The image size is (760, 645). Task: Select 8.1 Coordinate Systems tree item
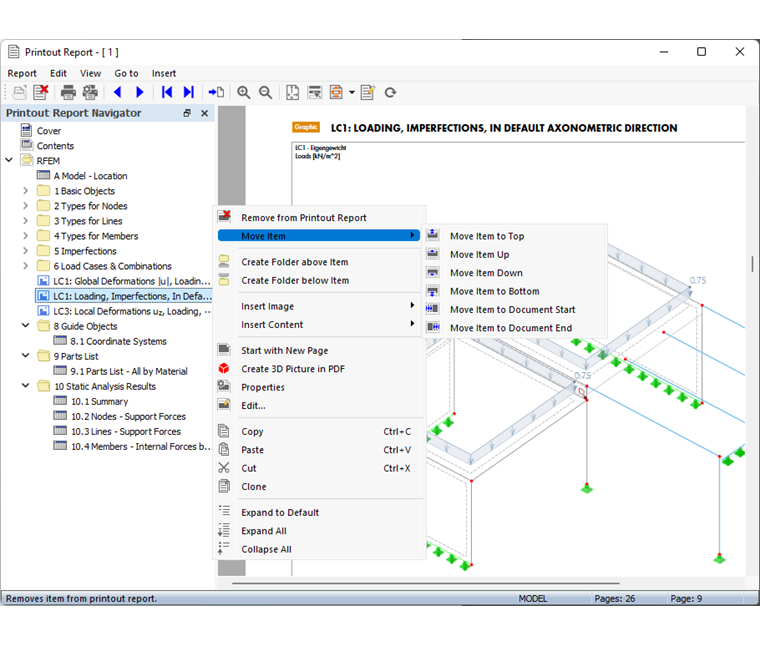tap(118, 341)
